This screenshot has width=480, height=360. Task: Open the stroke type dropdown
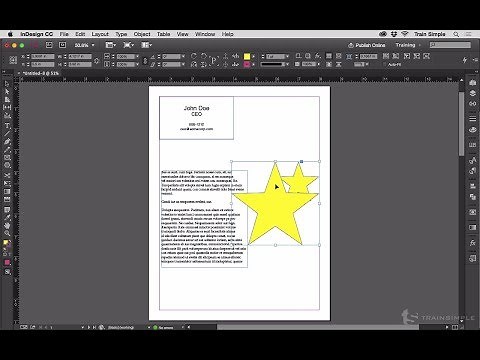287,64
